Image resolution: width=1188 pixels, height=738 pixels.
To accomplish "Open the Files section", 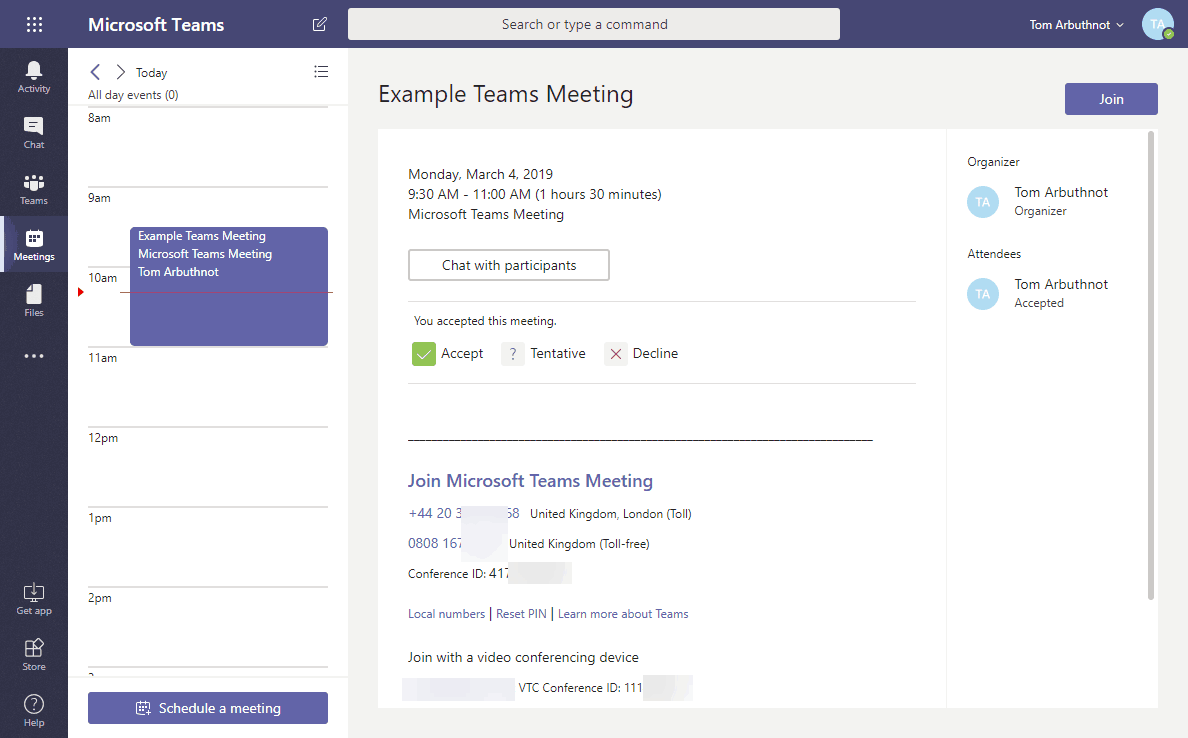I will pos(33,298).
